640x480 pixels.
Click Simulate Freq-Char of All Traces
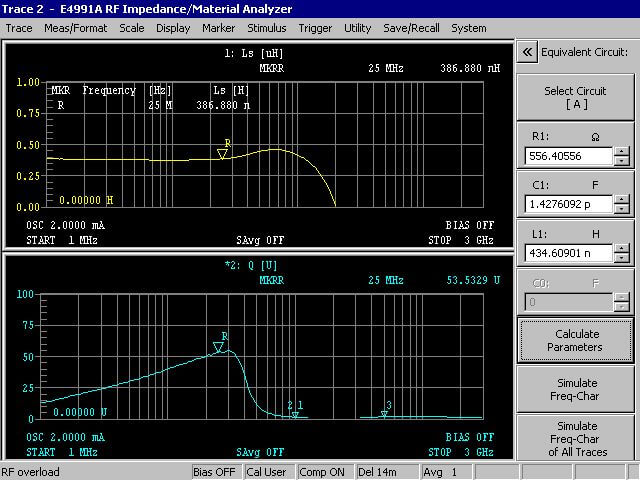point(574,439)
